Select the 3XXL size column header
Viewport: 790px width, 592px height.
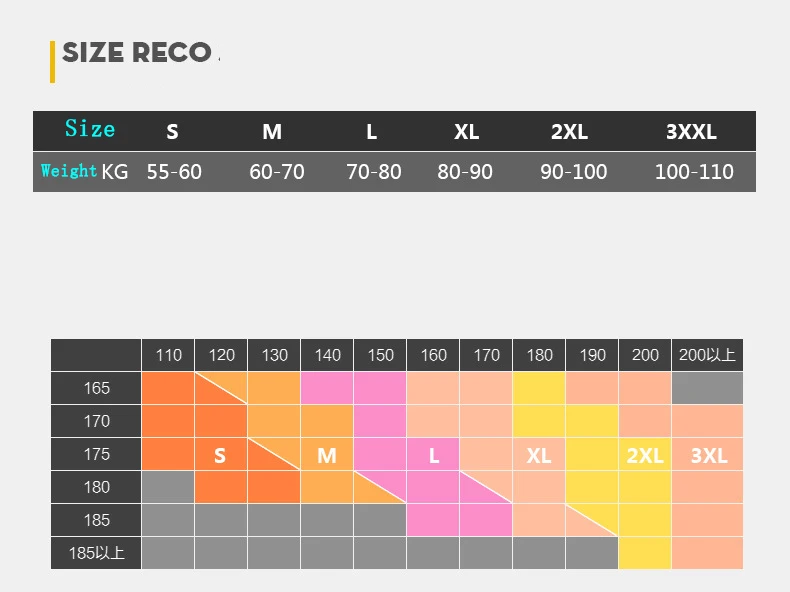coord(691,131)
